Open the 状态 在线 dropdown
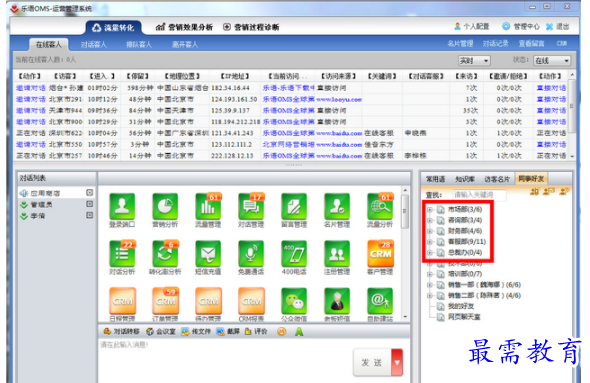590x383 pixels. [x=552, y=61]
